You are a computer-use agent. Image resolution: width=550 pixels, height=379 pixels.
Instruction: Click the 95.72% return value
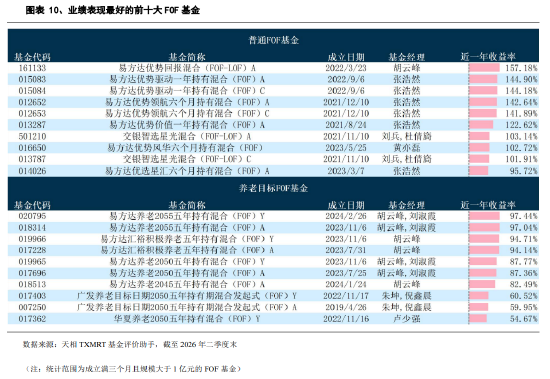[523, 171]
